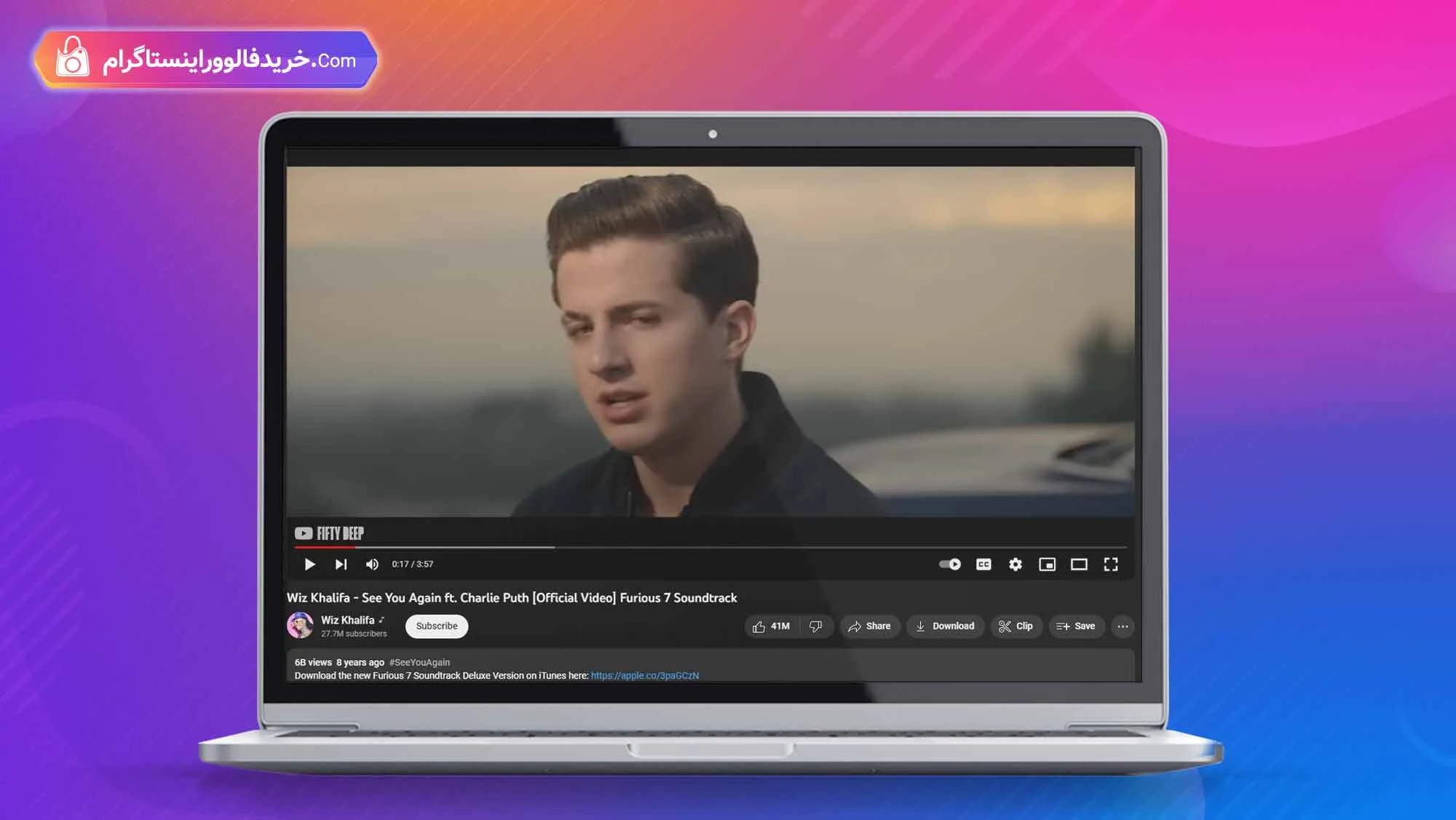The height and width of the screenshot is (820, 1456).
Task: Toggle the autoplay switch
Action: coord(949,565)
